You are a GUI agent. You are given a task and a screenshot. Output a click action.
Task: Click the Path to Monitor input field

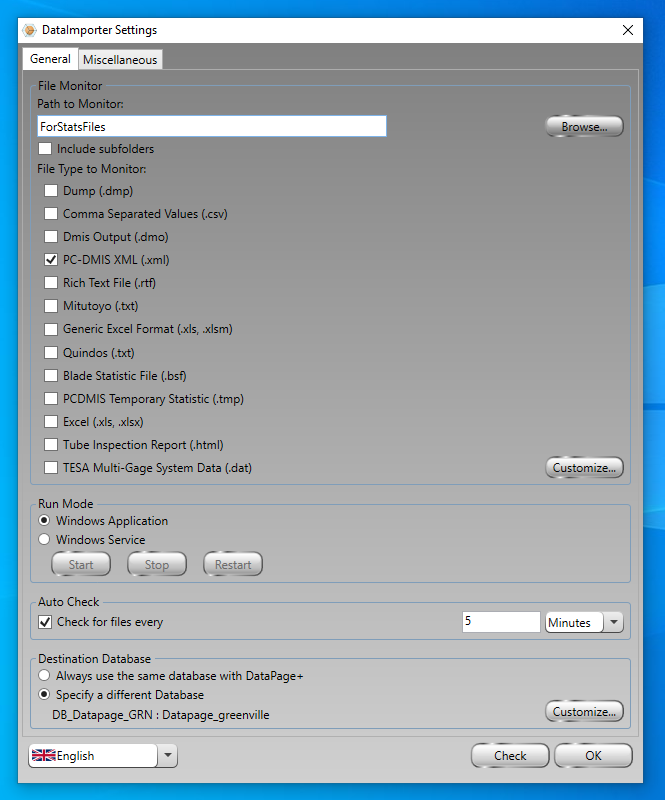[x=212, y=127]
